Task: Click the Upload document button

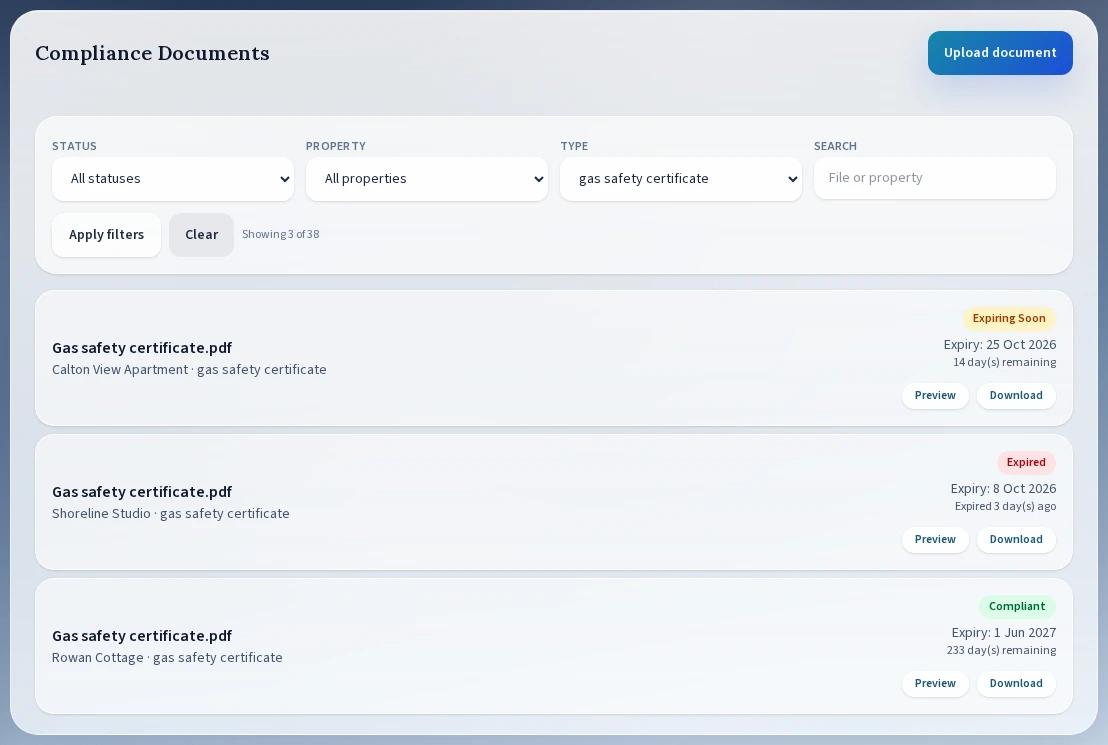Action: pyautogui.click(x=1000, y=53)
